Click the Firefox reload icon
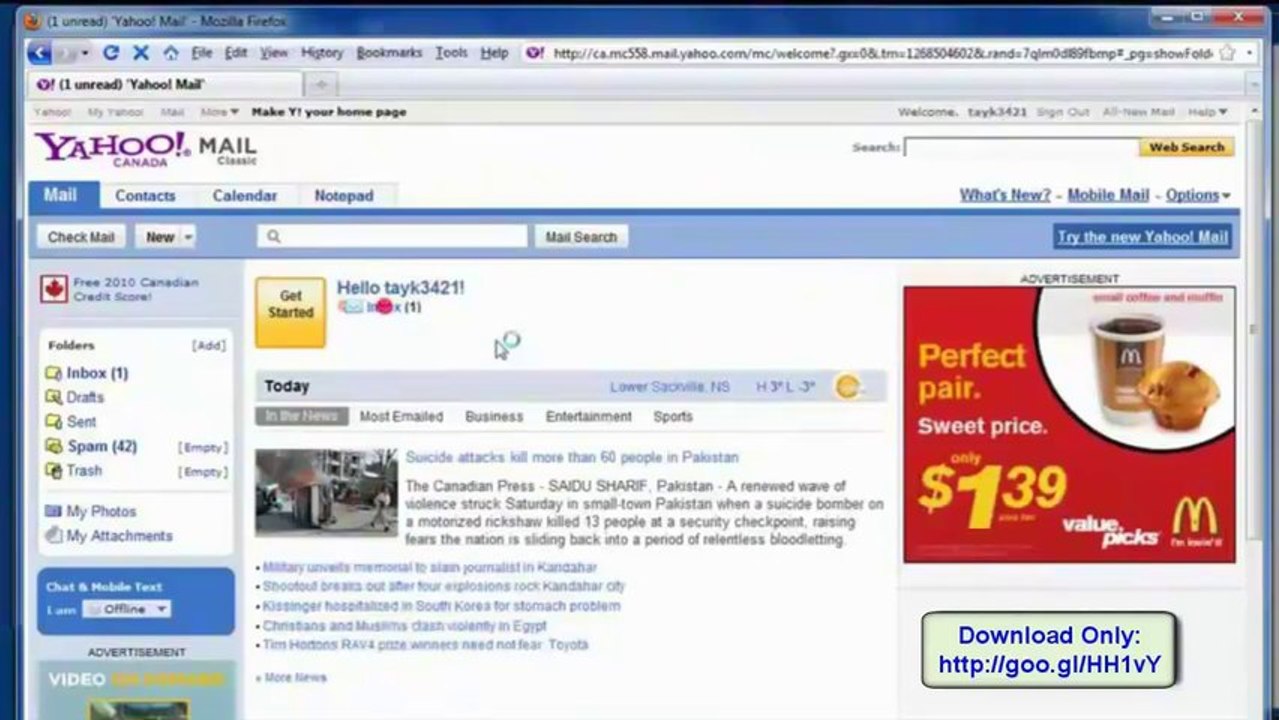 (111, 53)
